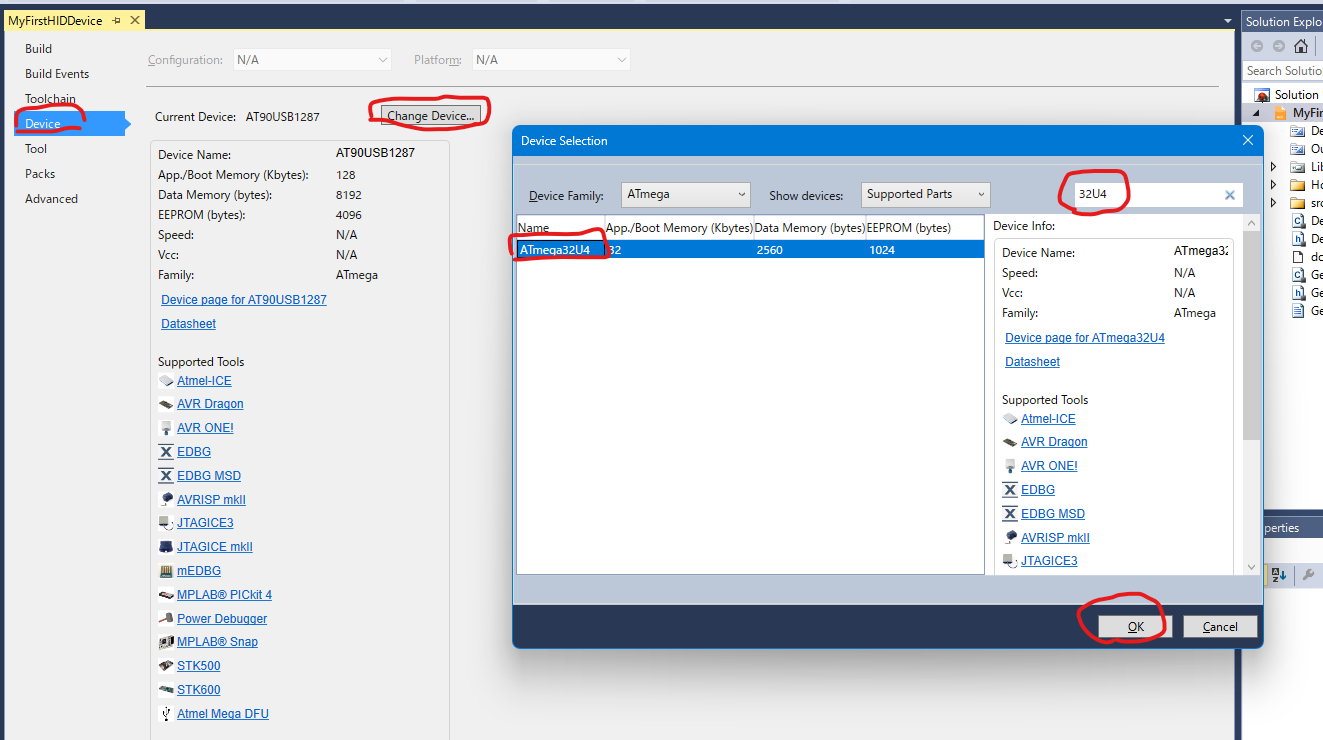
Task: Open Device page for AT90USB1287 link
Action: 244,300
